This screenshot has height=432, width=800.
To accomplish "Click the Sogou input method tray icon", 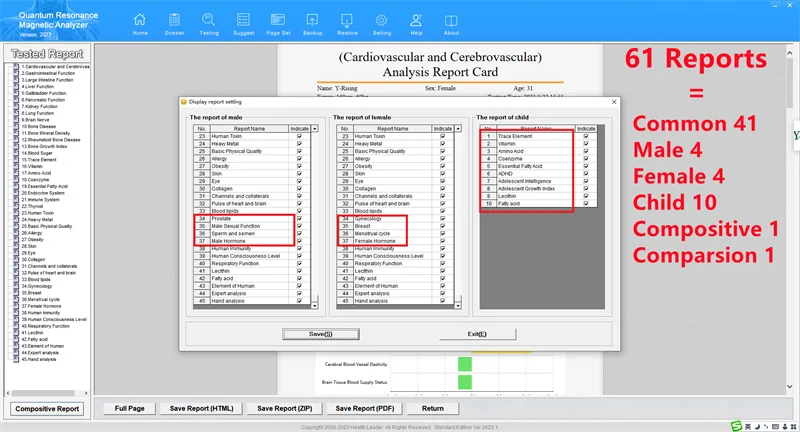I will click(x=736, y=426).
